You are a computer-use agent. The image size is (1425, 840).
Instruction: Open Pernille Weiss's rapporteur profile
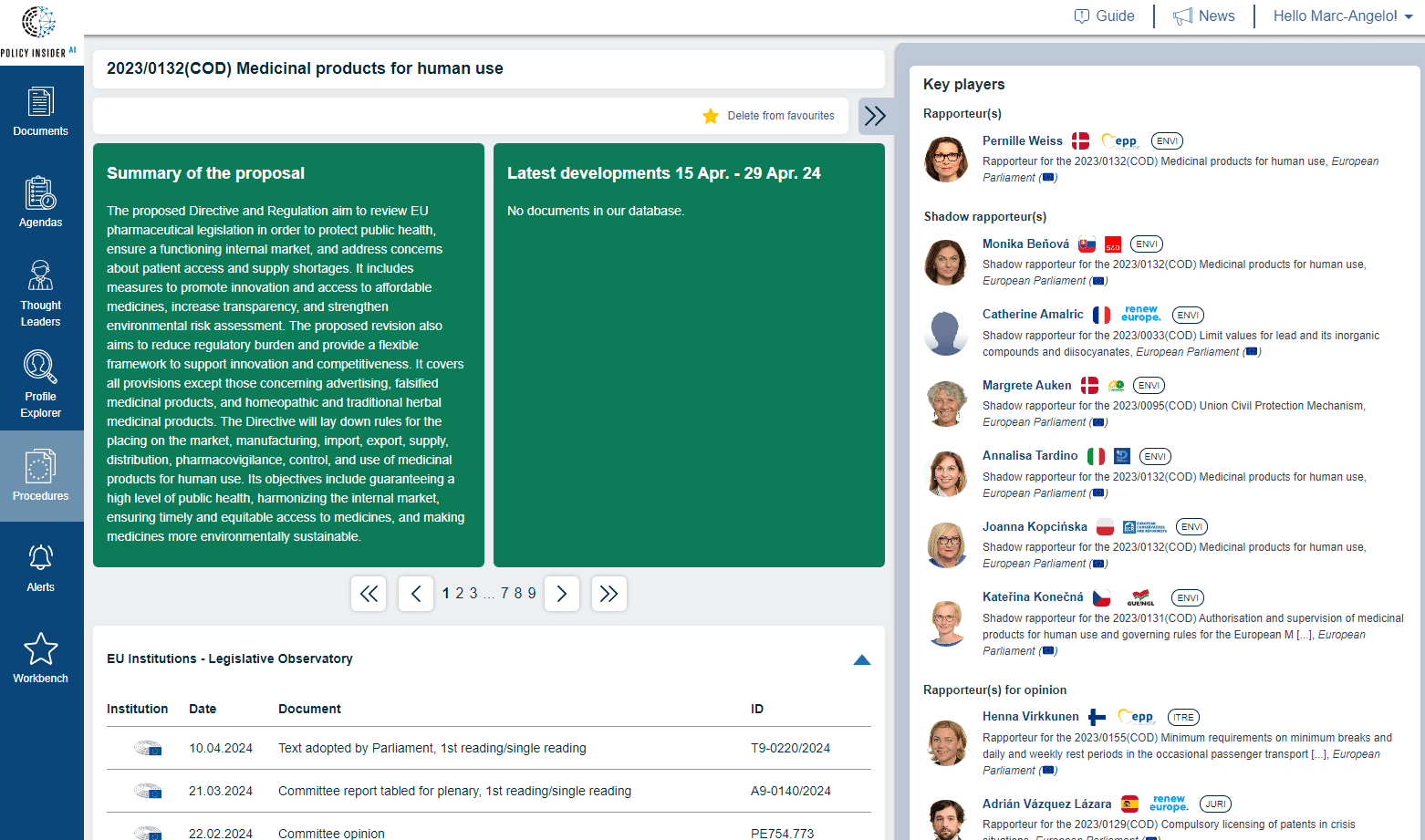click(x=1023, y=140)
